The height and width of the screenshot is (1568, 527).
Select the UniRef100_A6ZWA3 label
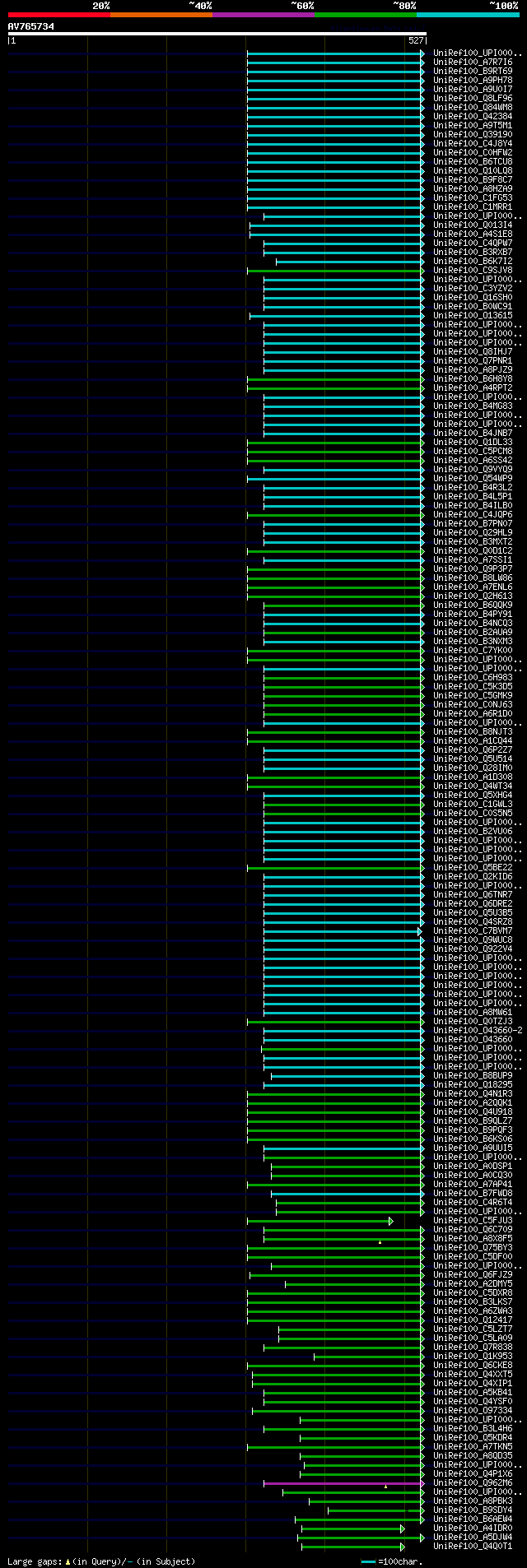473,1311
